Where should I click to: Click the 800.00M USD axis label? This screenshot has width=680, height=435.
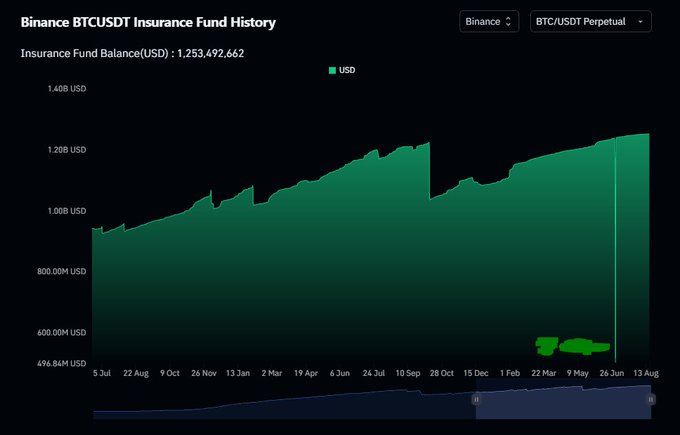point(62,271)
